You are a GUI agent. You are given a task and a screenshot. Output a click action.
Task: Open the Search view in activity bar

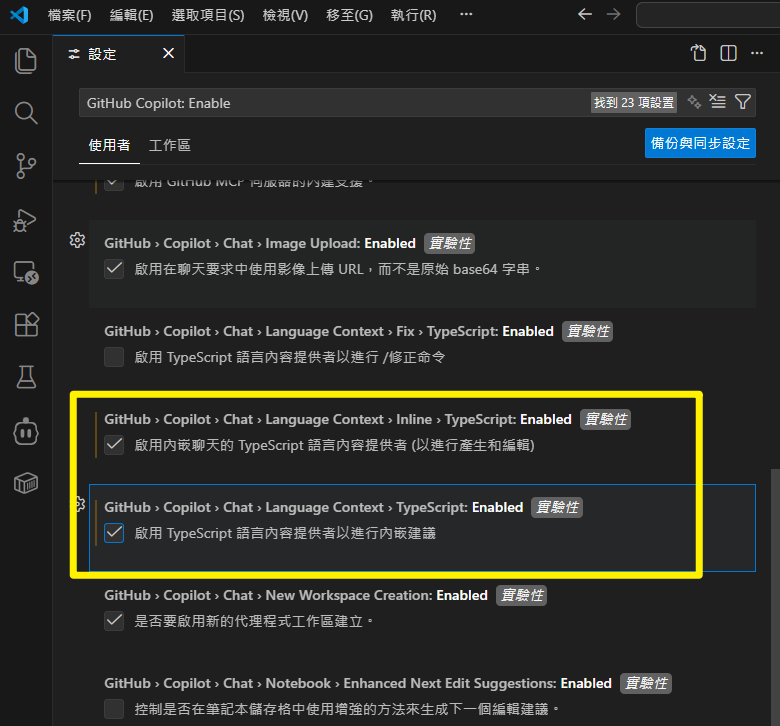coord(26,113)
